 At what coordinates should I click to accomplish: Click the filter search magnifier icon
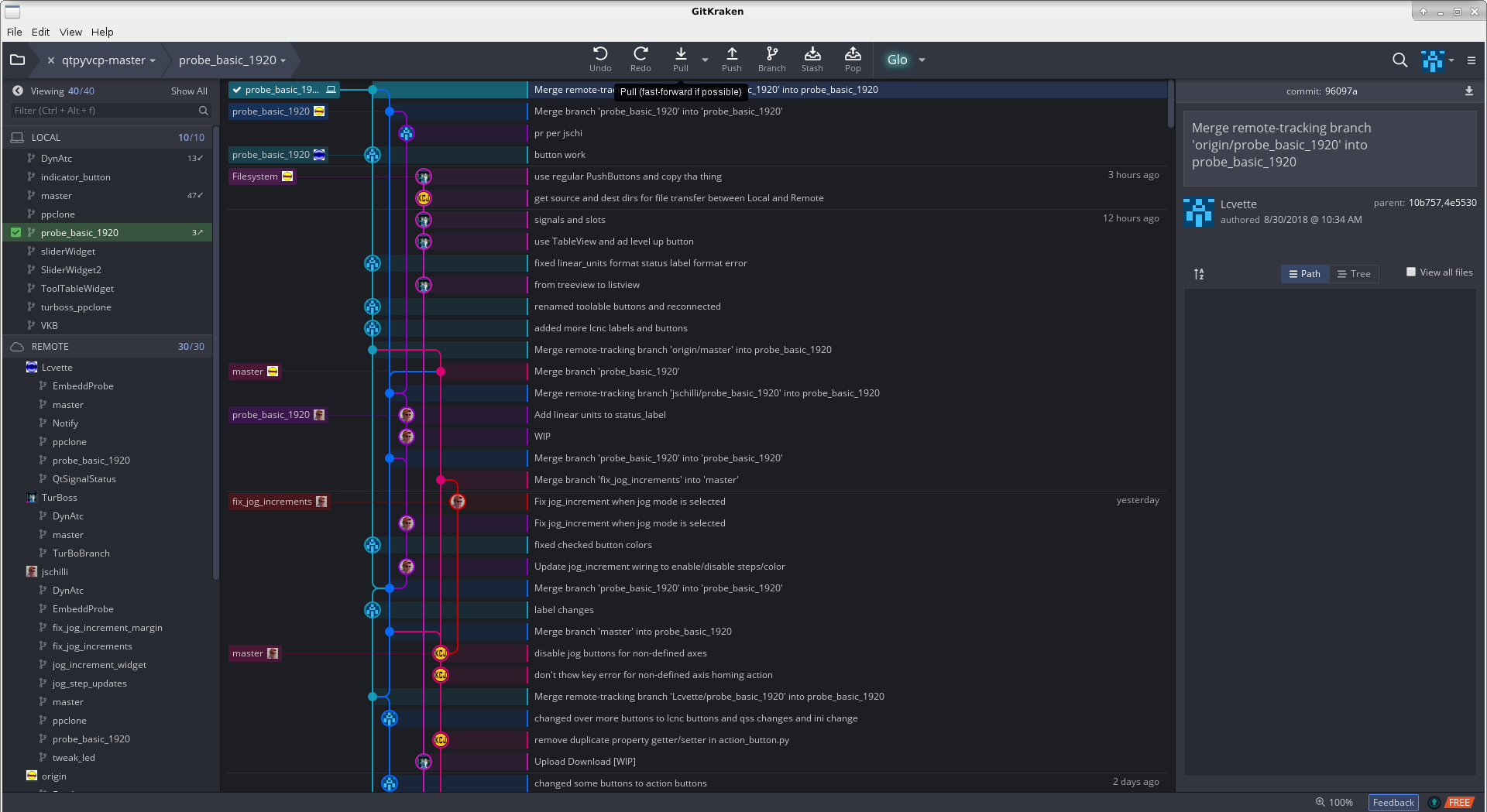tap(203, 111)
